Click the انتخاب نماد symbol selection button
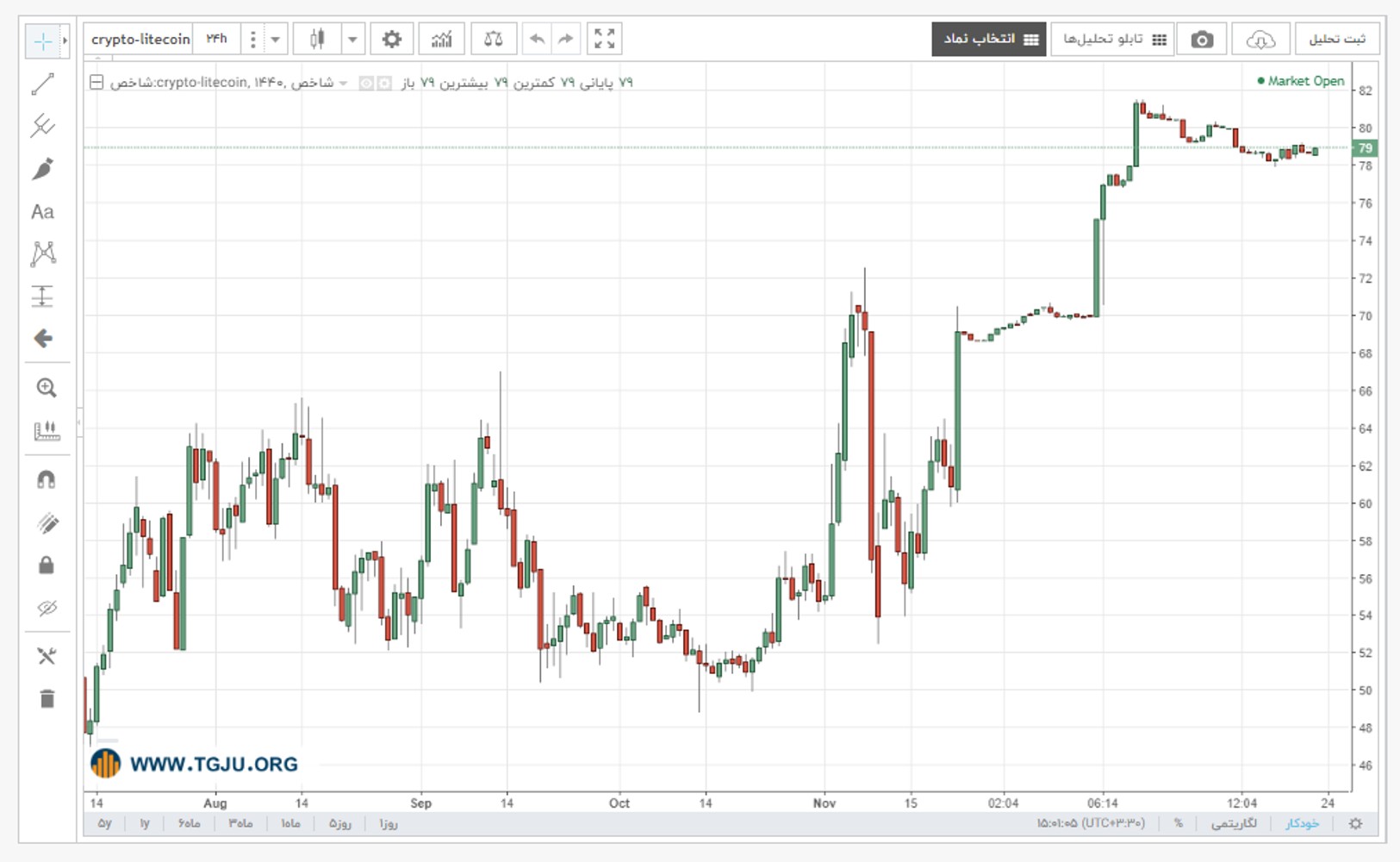 pyautogui.click(x=989, y=39)
